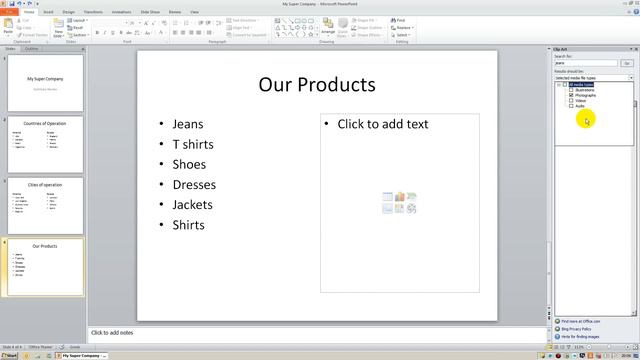The width and height of the screenshot is (640, 360).
Task: Center text in Paragraph group
Action: tap(183, 33)
